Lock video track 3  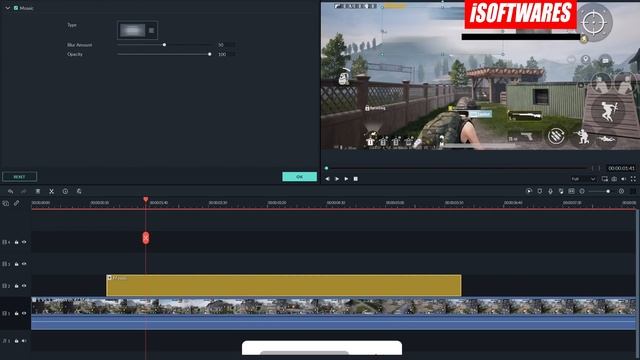pos(16,264)
